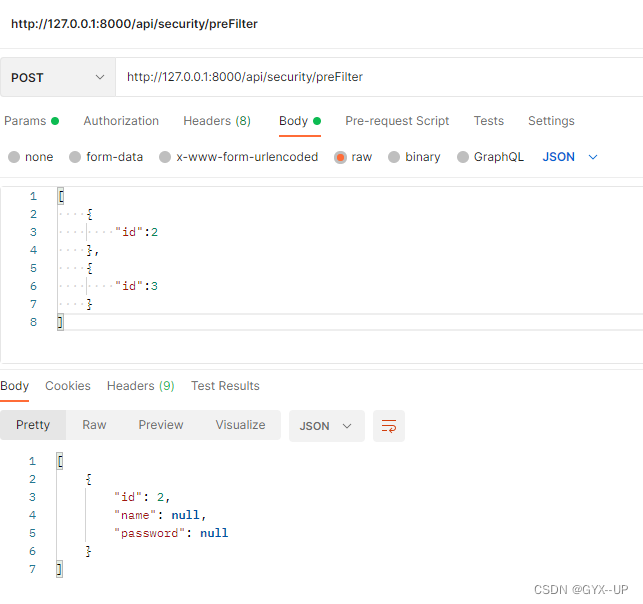Image resolution: width=643 pixels, height=604 pixels.
Task: Select the request Body tab
Action: 300,121
